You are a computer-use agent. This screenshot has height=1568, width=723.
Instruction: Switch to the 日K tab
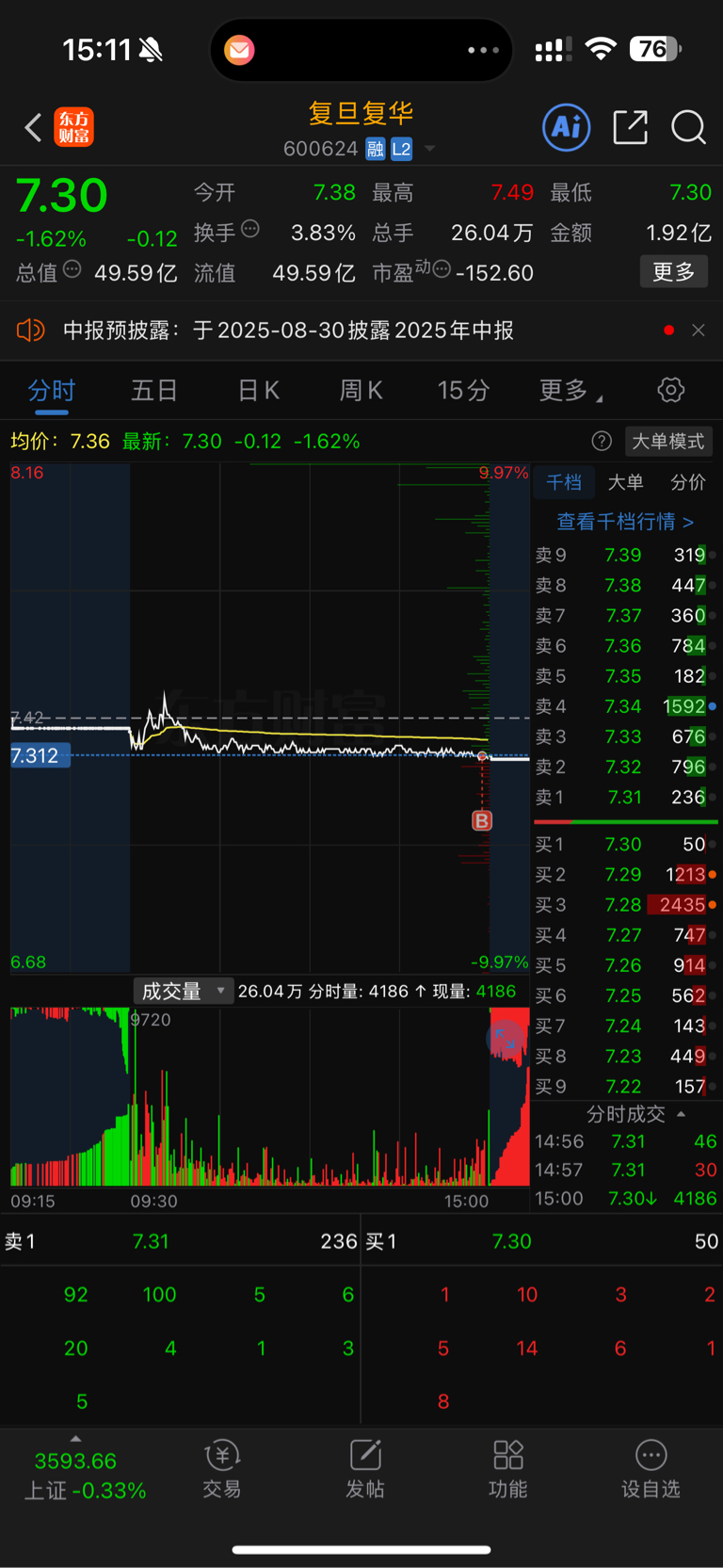[258, 390]
